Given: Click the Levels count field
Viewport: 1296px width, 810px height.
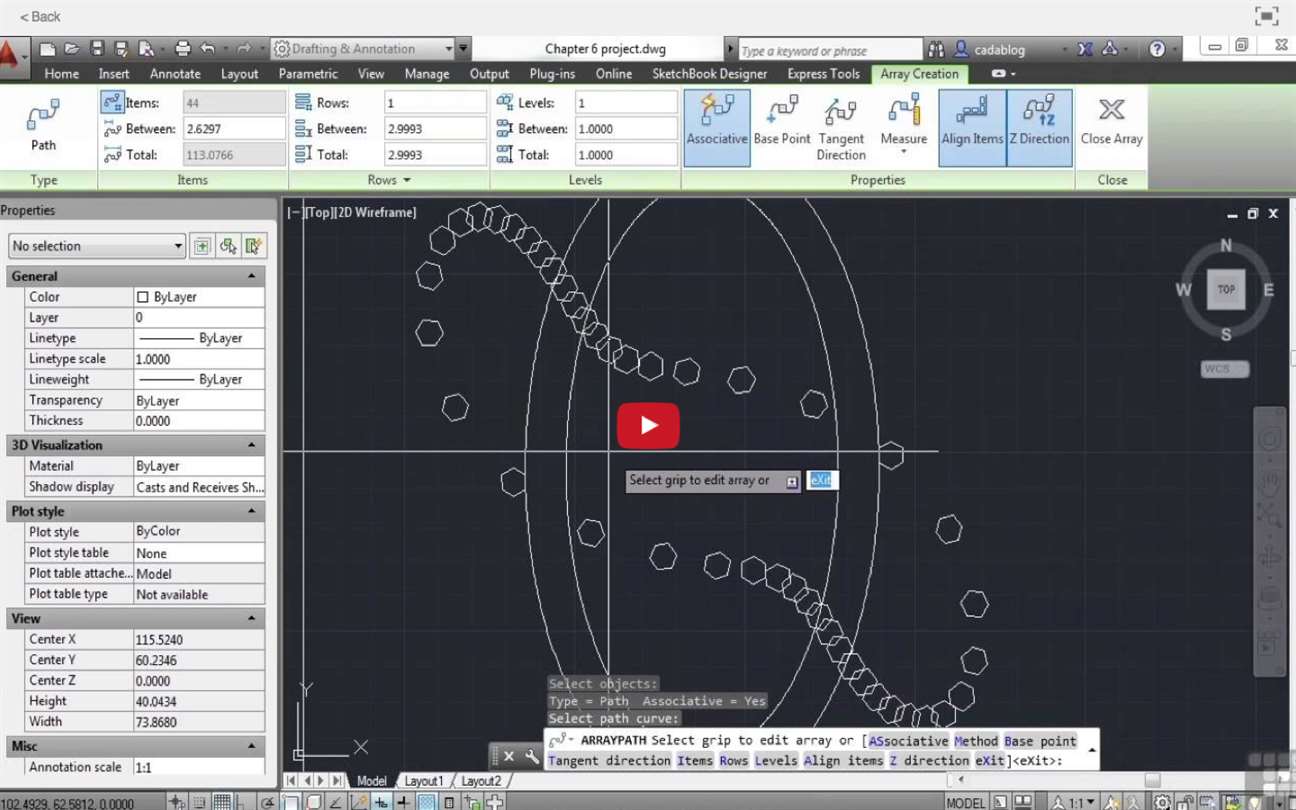Looking at the screenshot, I should [x=626, y=103].
